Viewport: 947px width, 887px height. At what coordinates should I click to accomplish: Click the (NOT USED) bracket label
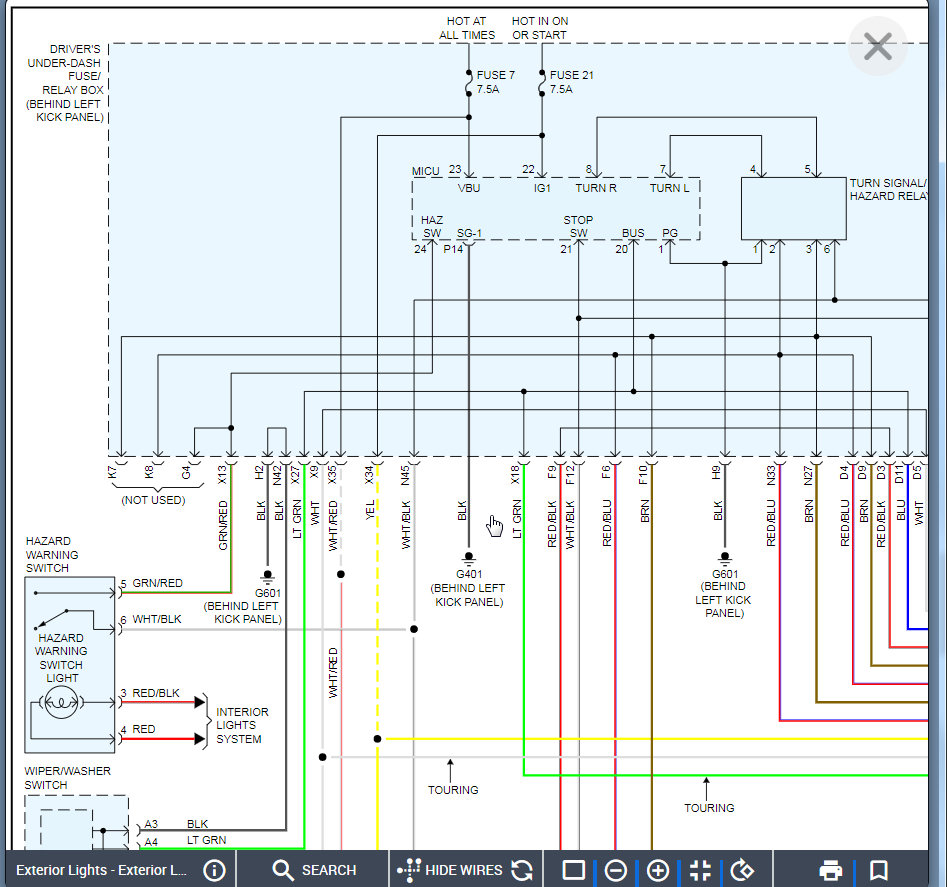click(x=153, y=500)
